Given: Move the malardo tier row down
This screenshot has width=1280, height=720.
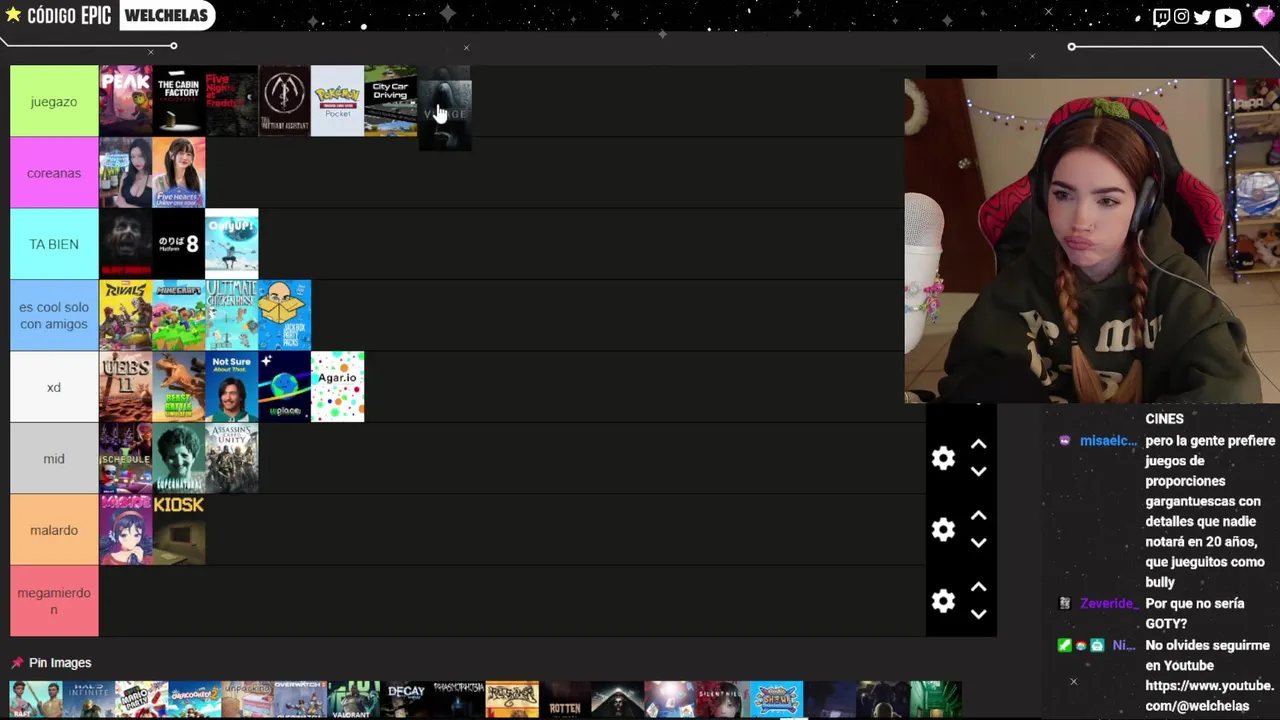Looking at the screenshot, I should click(978, 542).
